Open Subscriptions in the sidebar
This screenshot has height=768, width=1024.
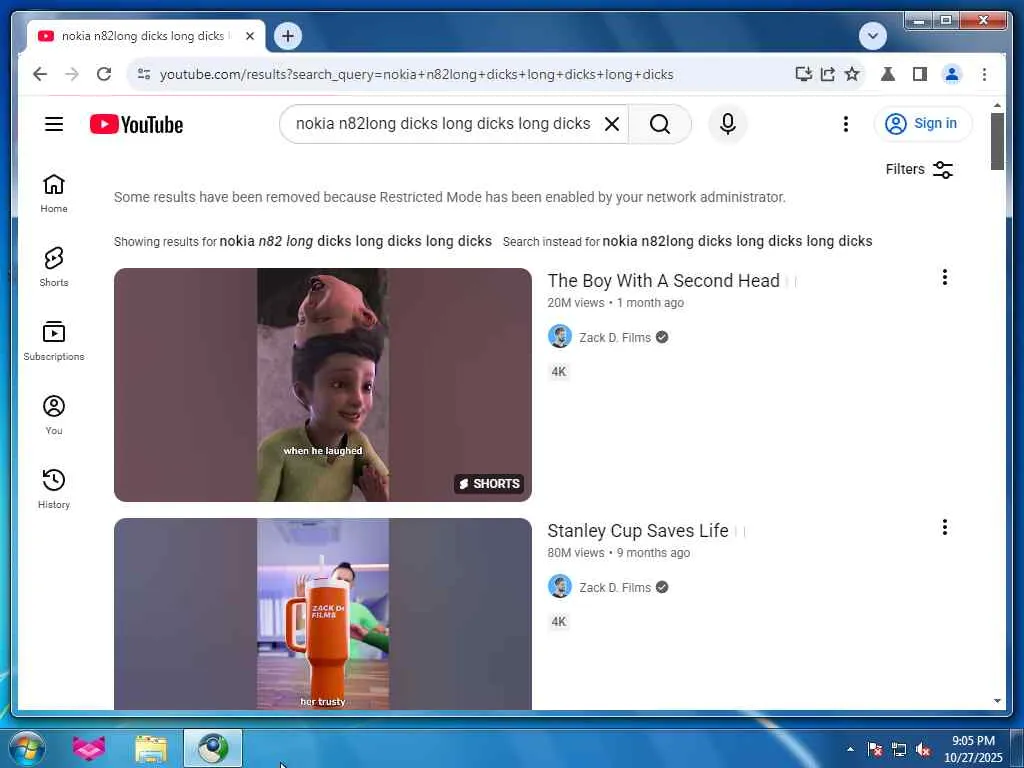[54, 342]
